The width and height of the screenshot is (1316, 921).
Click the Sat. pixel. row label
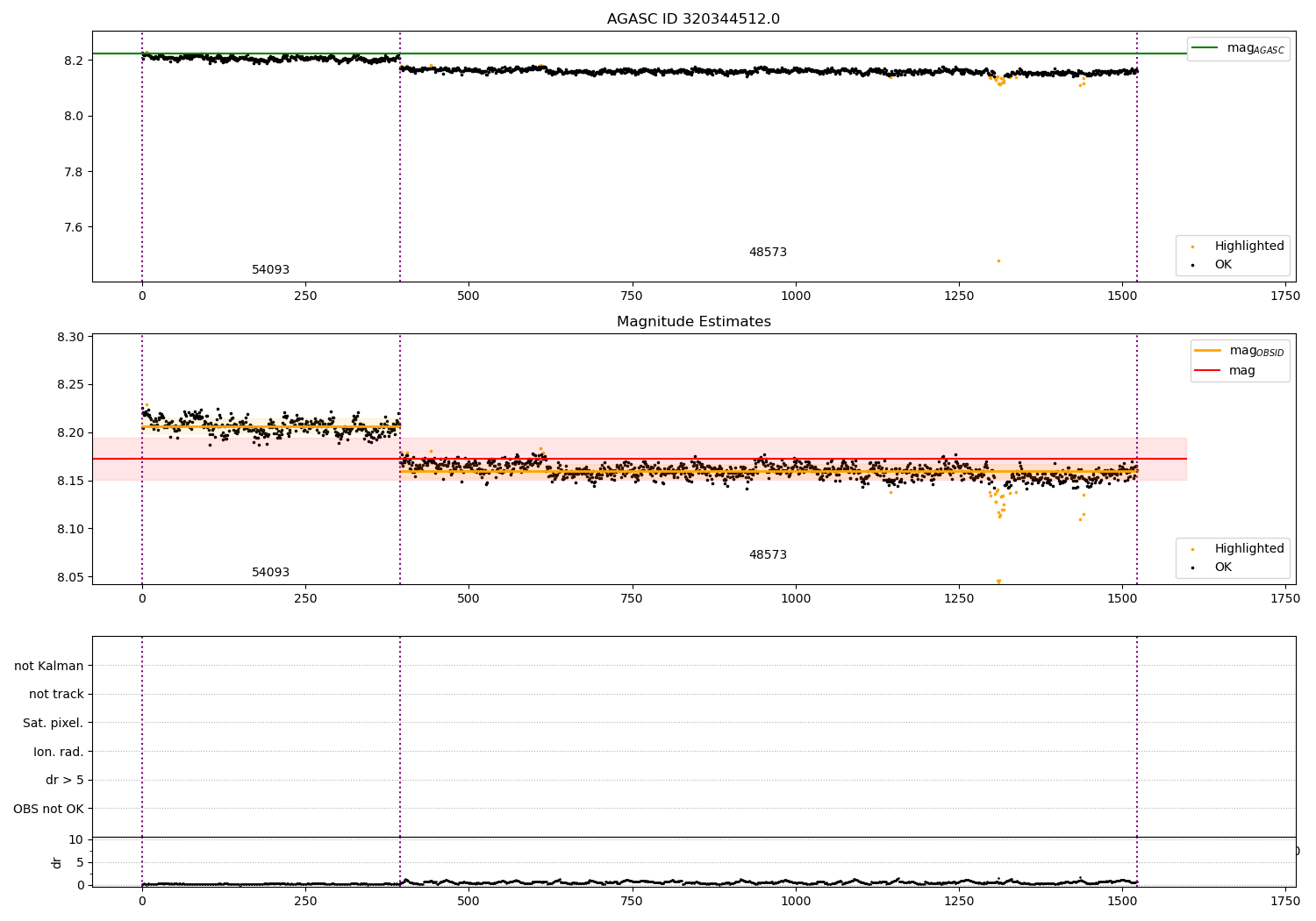[54, 724]
